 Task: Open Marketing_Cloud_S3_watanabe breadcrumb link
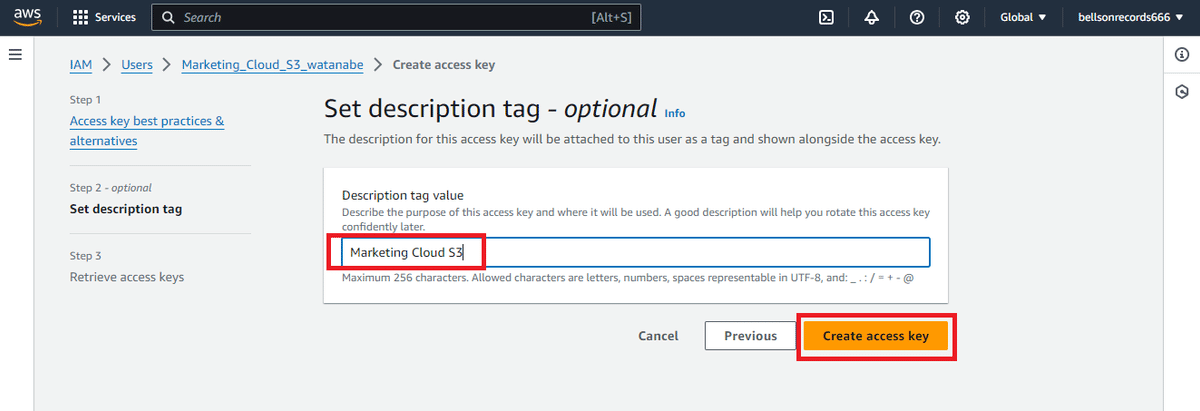(x=273, y=64)
